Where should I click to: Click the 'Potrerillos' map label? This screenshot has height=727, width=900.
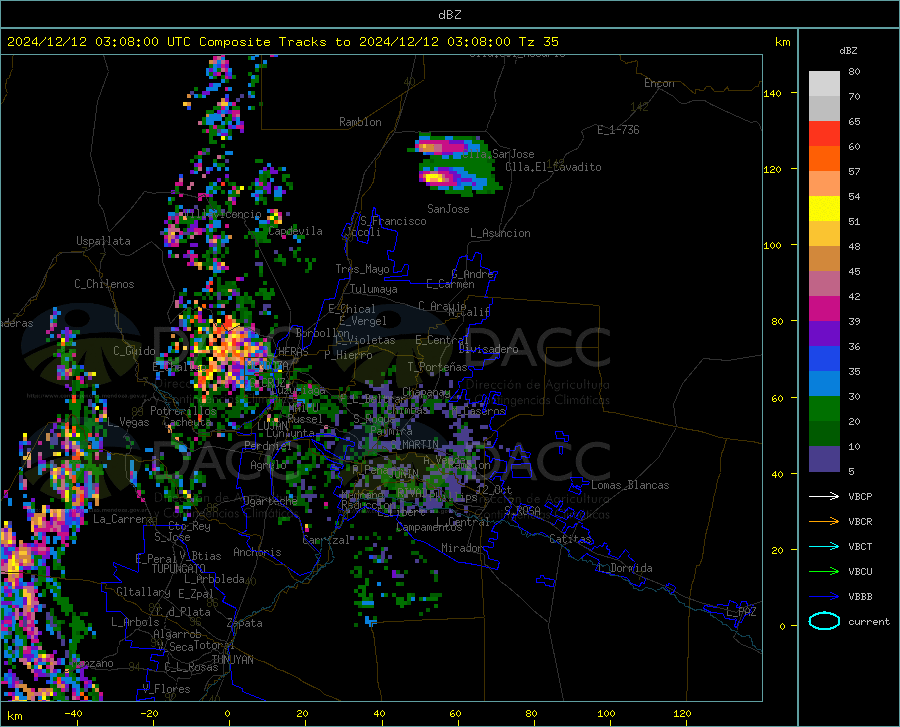[183, 411]
